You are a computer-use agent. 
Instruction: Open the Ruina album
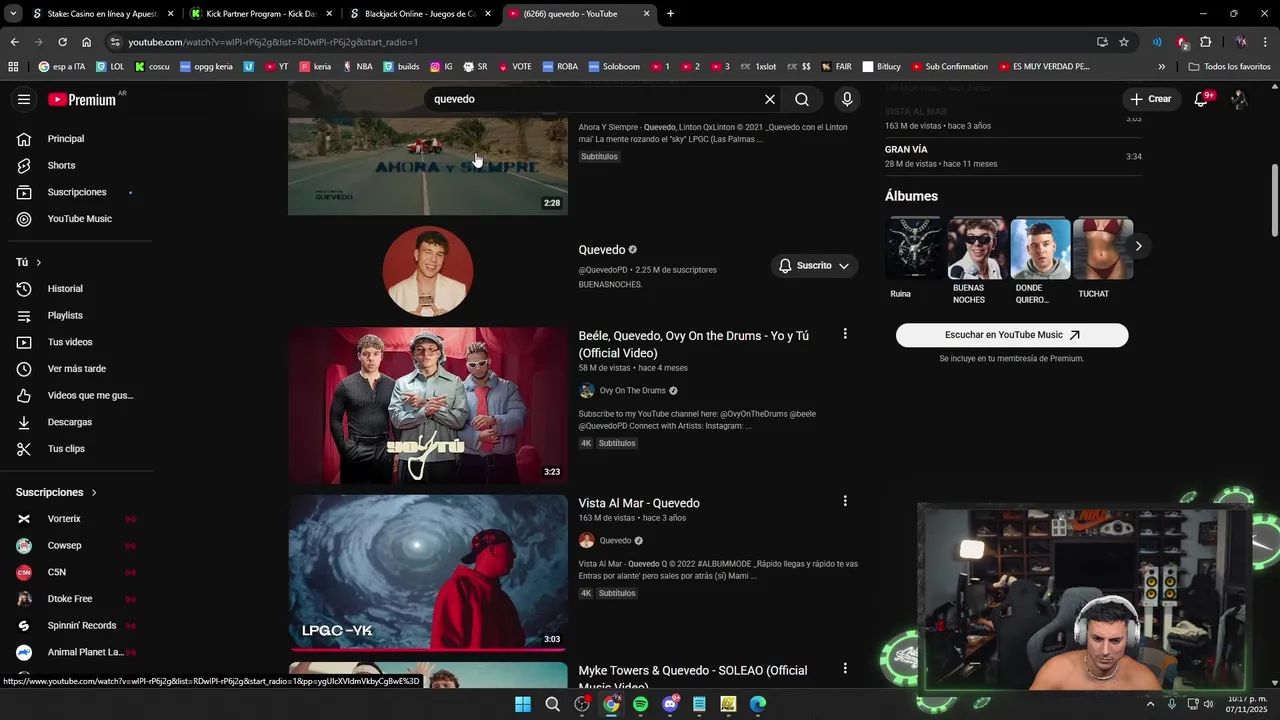pos(914,258)
